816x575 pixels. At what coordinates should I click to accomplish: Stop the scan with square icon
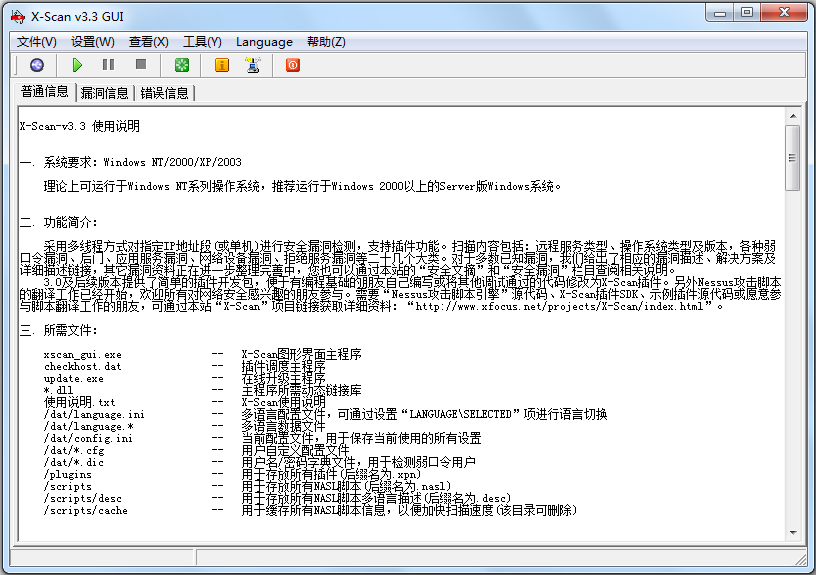[141, 65]
